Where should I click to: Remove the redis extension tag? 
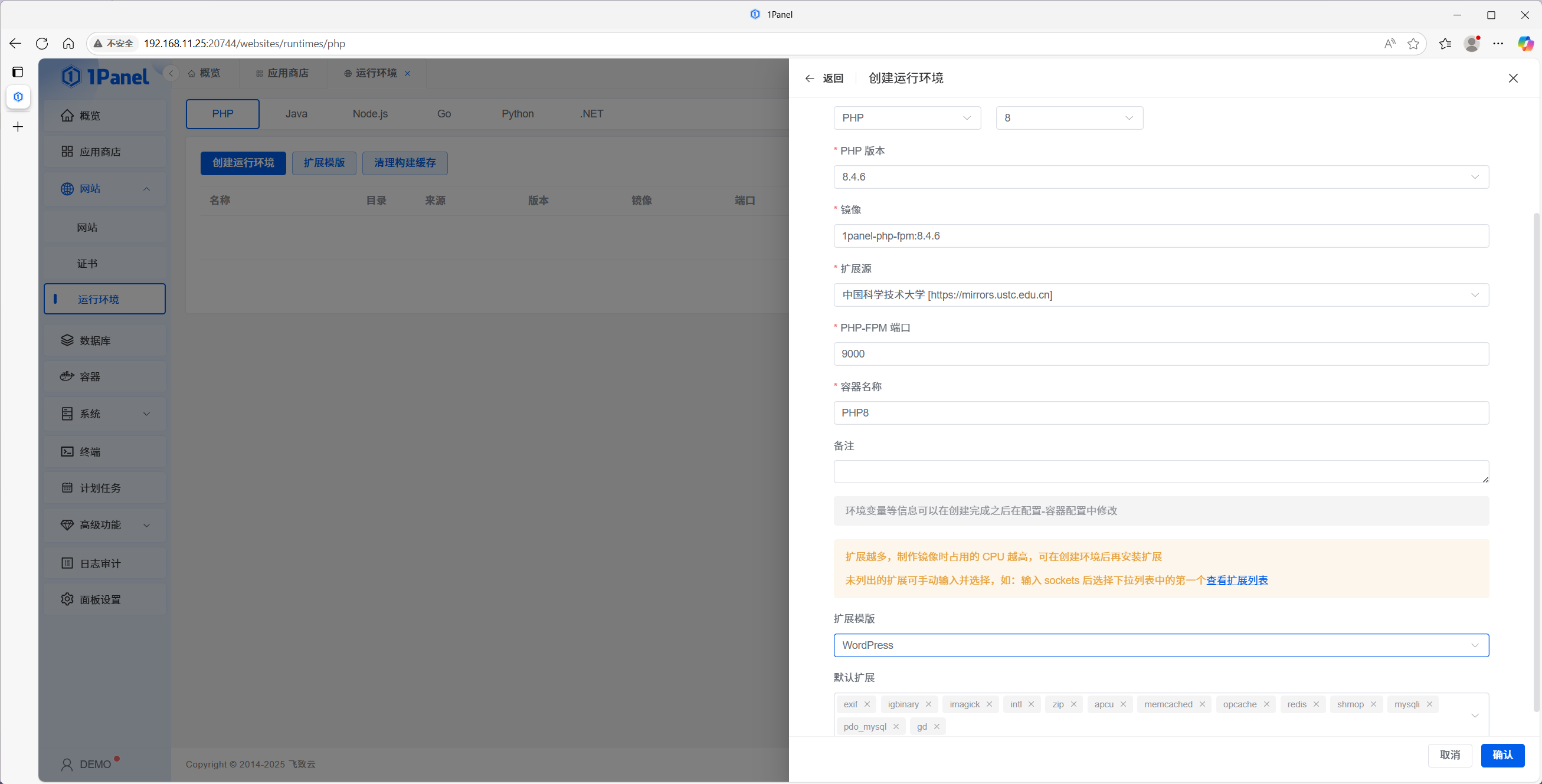pos(1317,704)
